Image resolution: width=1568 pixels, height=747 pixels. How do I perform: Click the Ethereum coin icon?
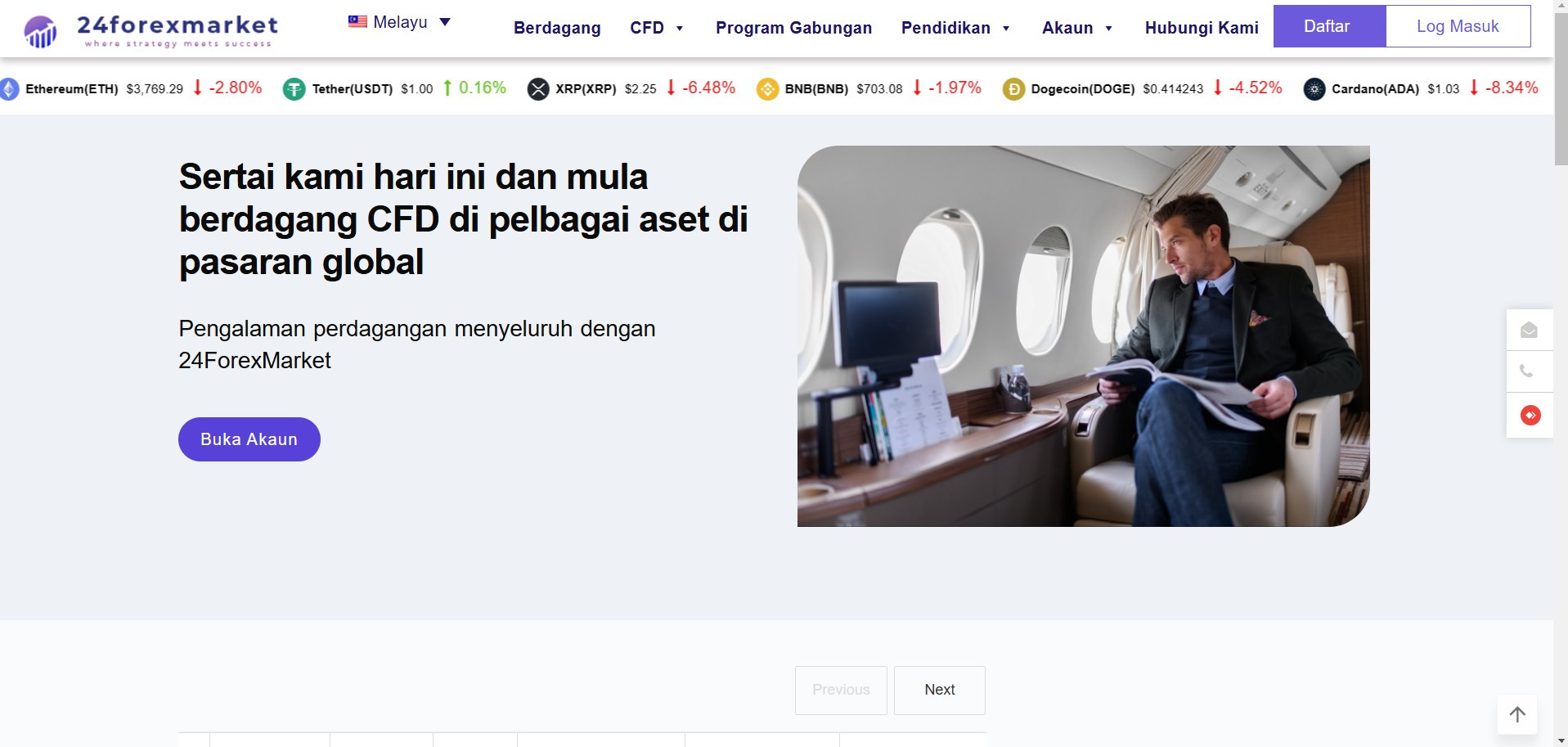9,89
